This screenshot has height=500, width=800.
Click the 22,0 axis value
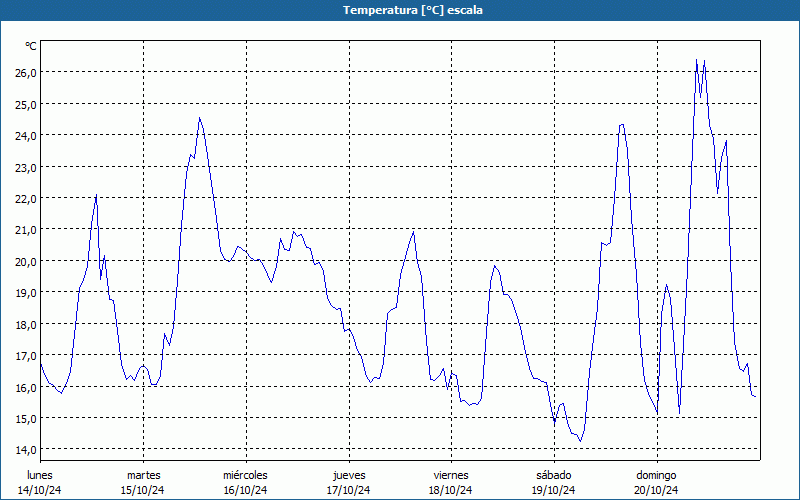tap(26, 198)
